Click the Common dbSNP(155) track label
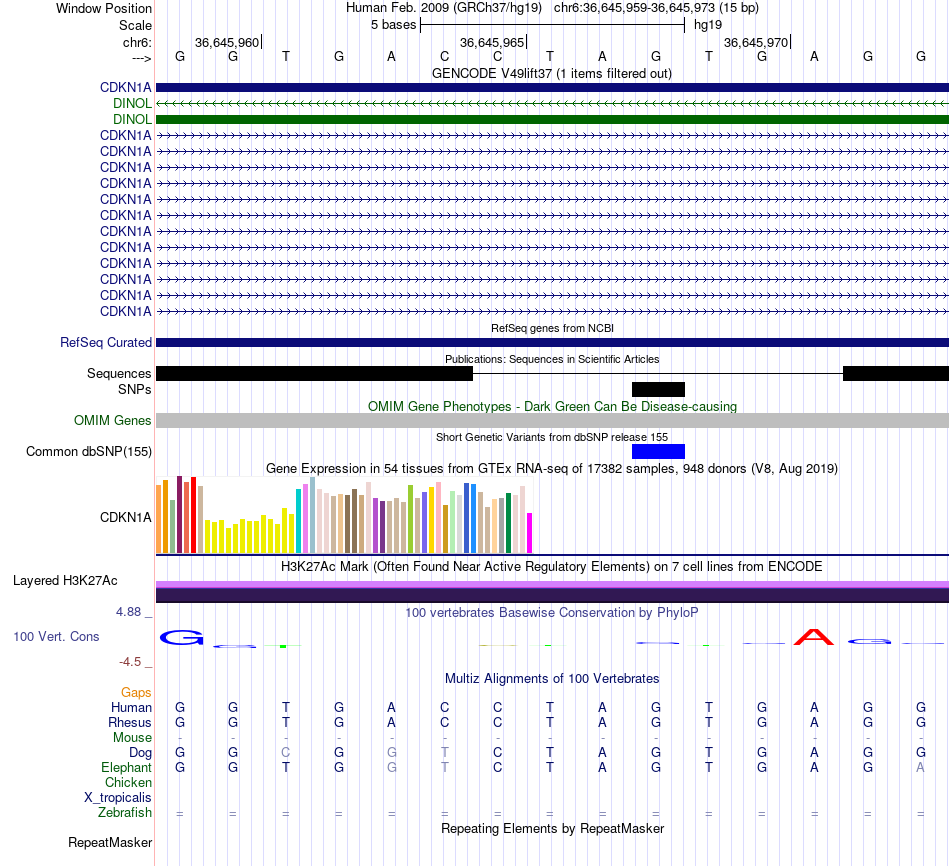950x866 pixels. [x=88, y=451]
